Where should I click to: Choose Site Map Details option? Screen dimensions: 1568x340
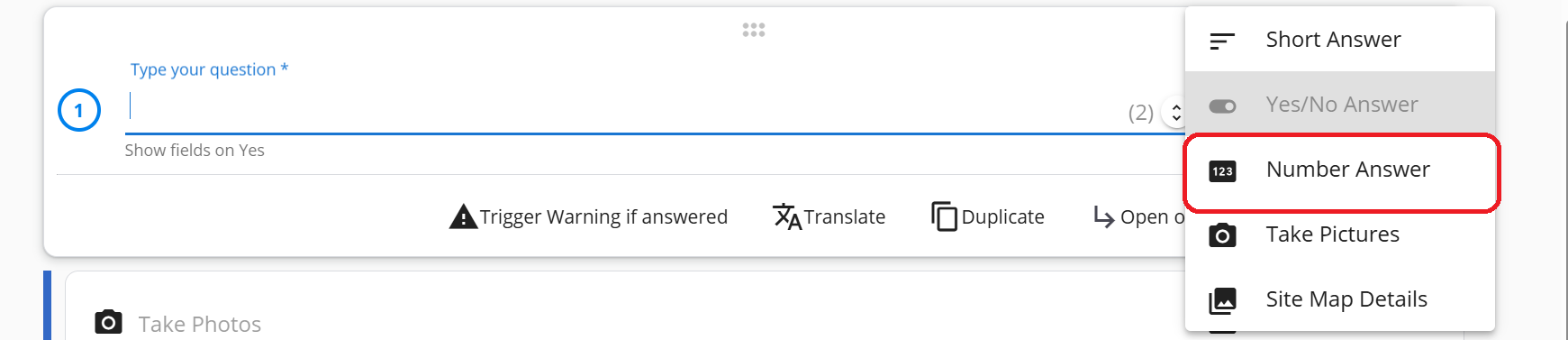(1339, 299)
